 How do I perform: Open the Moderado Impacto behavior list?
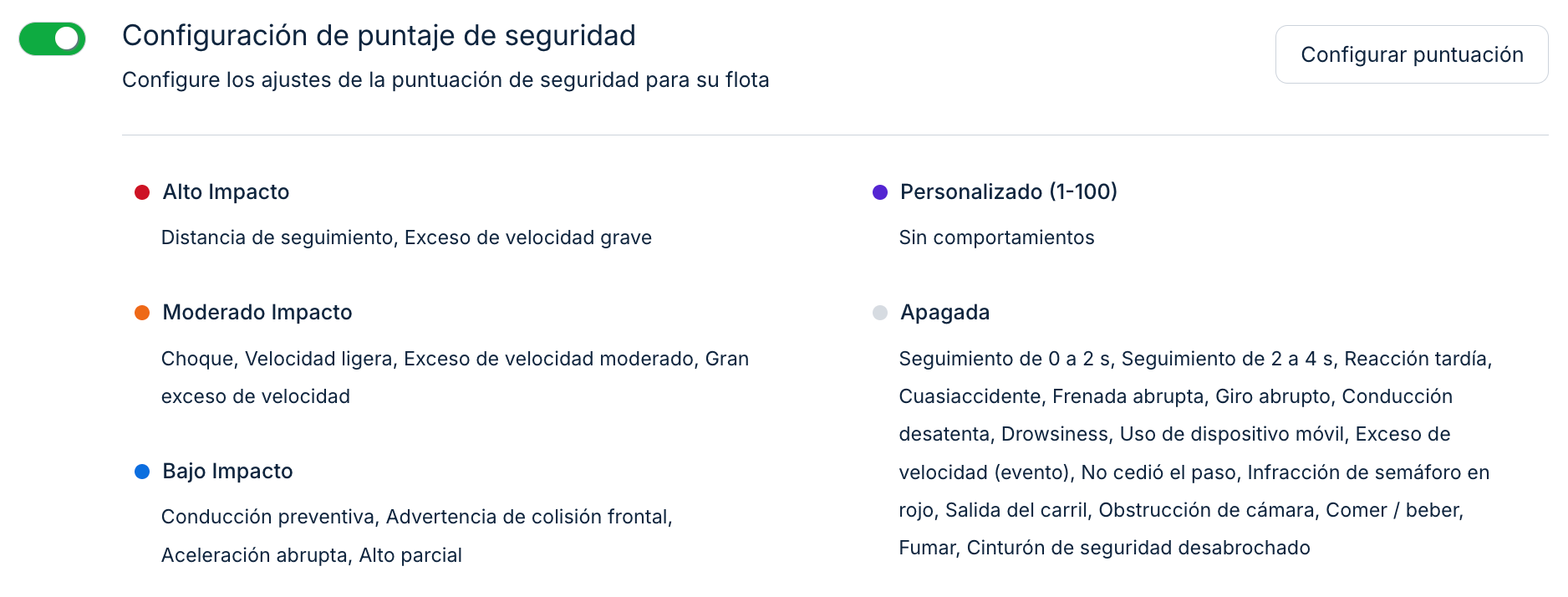pos(257,312)
